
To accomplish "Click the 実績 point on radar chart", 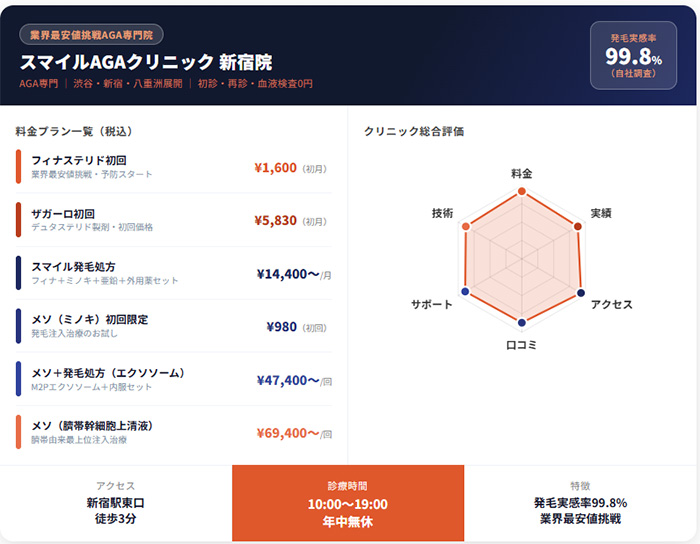I will click(579, 227).
